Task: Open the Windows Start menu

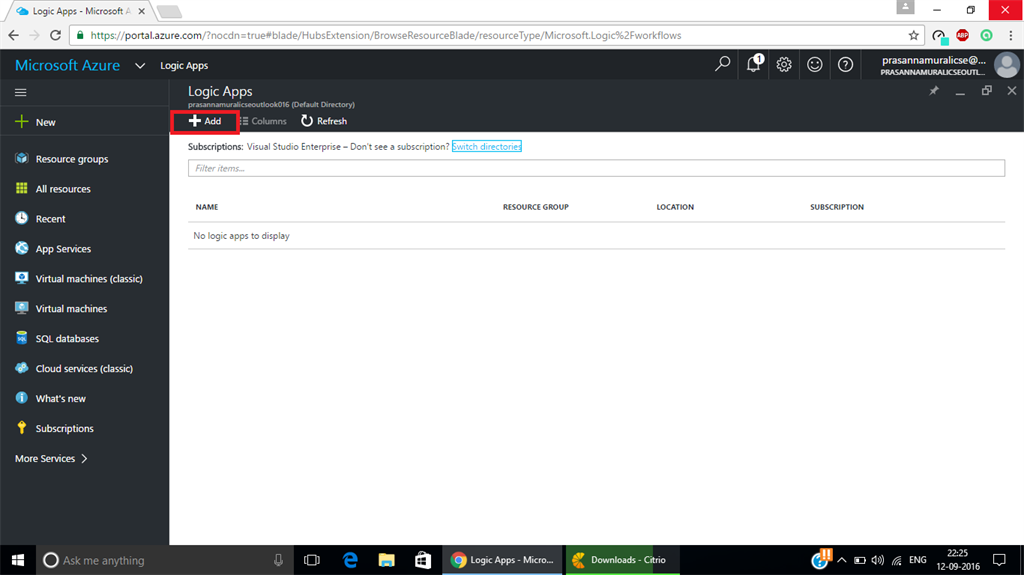Action: click(18, 560)
